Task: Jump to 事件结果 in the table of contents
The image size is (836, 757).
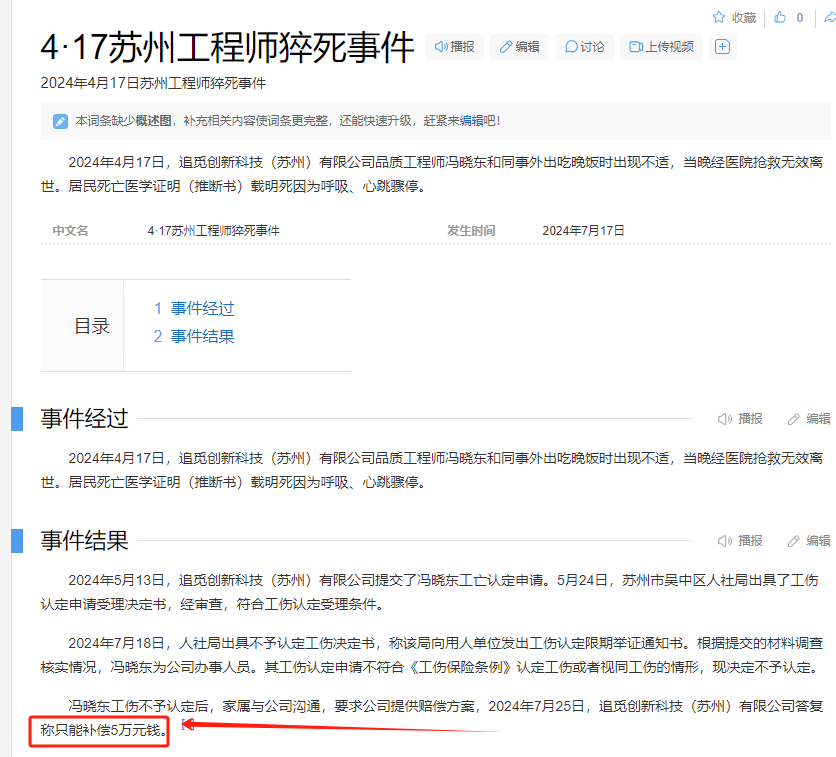Action: click(x=202, y=337)
